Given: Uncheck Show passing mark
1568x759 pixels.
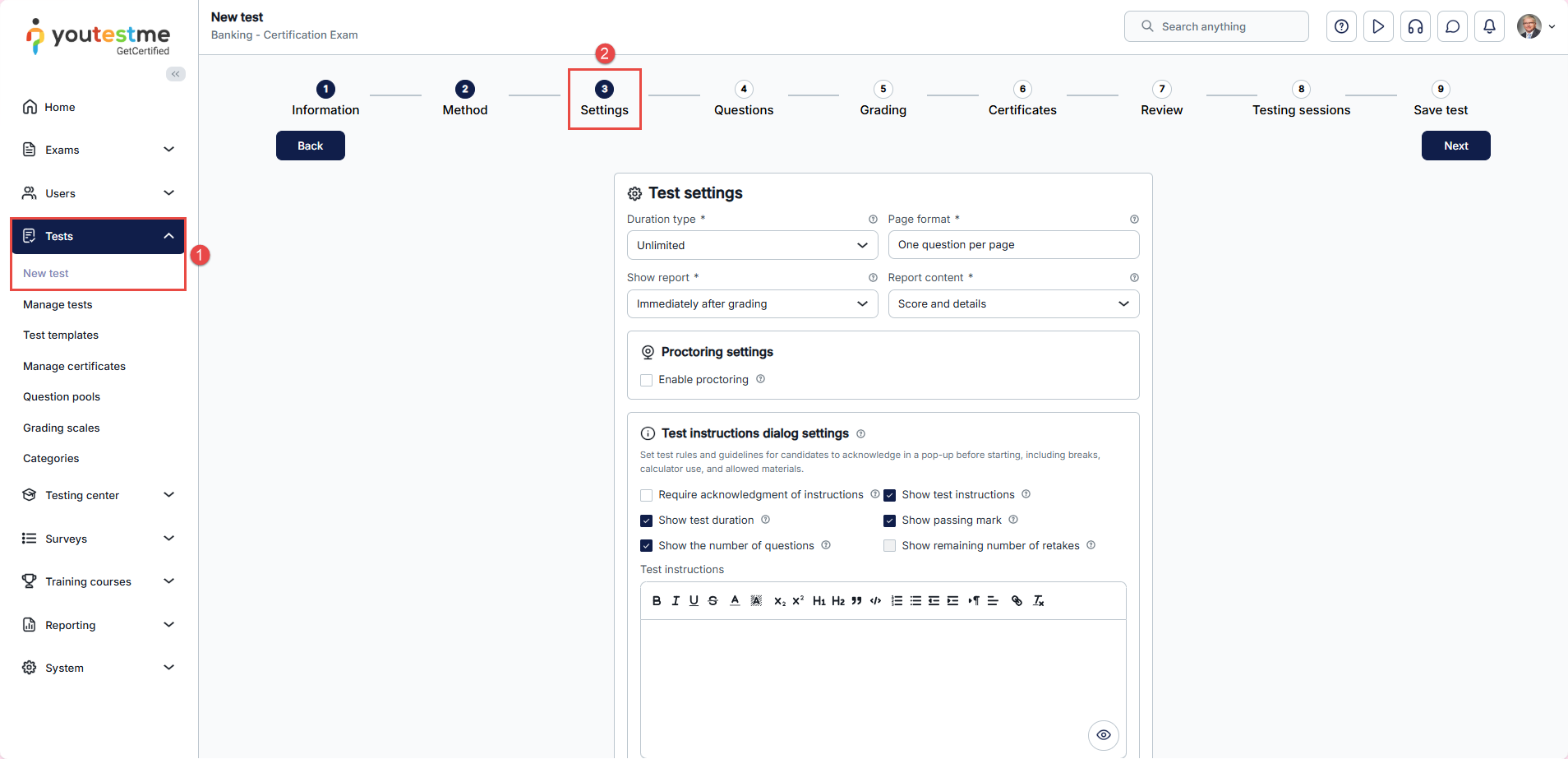Looking at the screenshot, I should 889,521.
